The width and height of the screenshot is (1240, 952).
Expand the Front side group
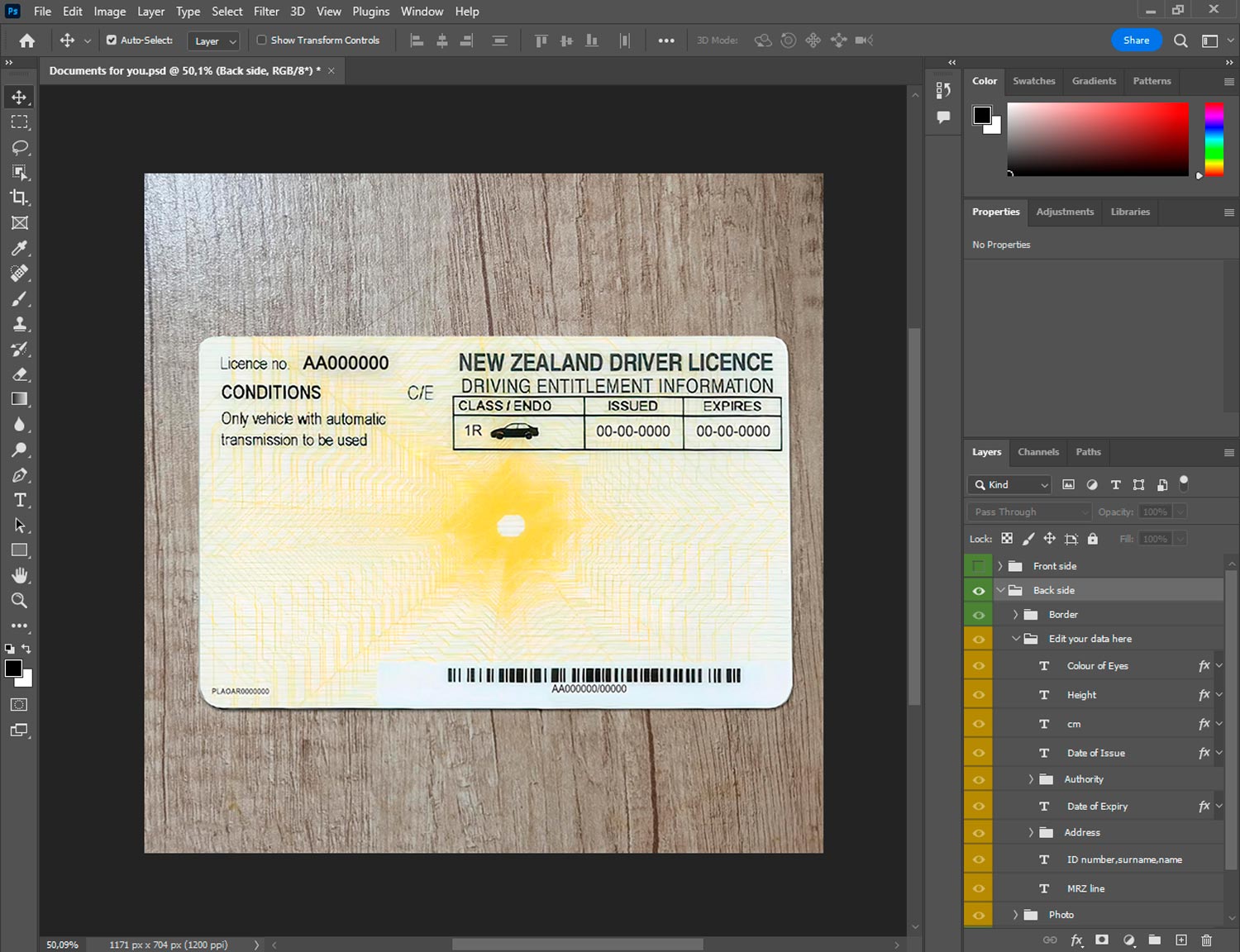pyautogui.click(x=1000, y=566)
